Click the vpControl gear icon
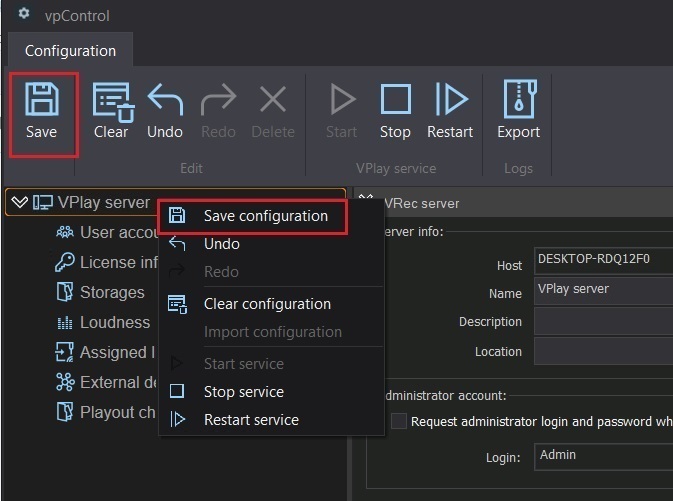The height and width of the screenshot is (501, 673). (24, 13)
